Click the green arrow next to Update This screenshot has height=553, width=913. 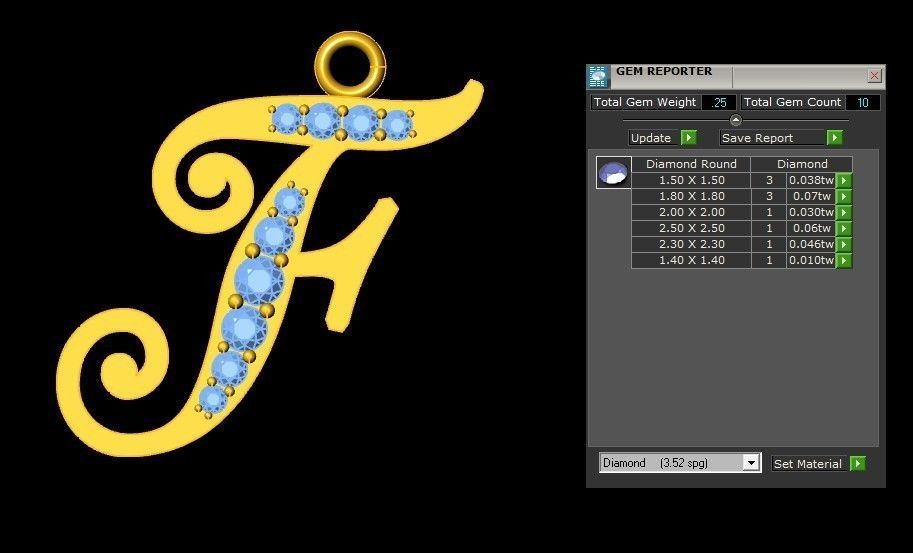click(689, 137)
